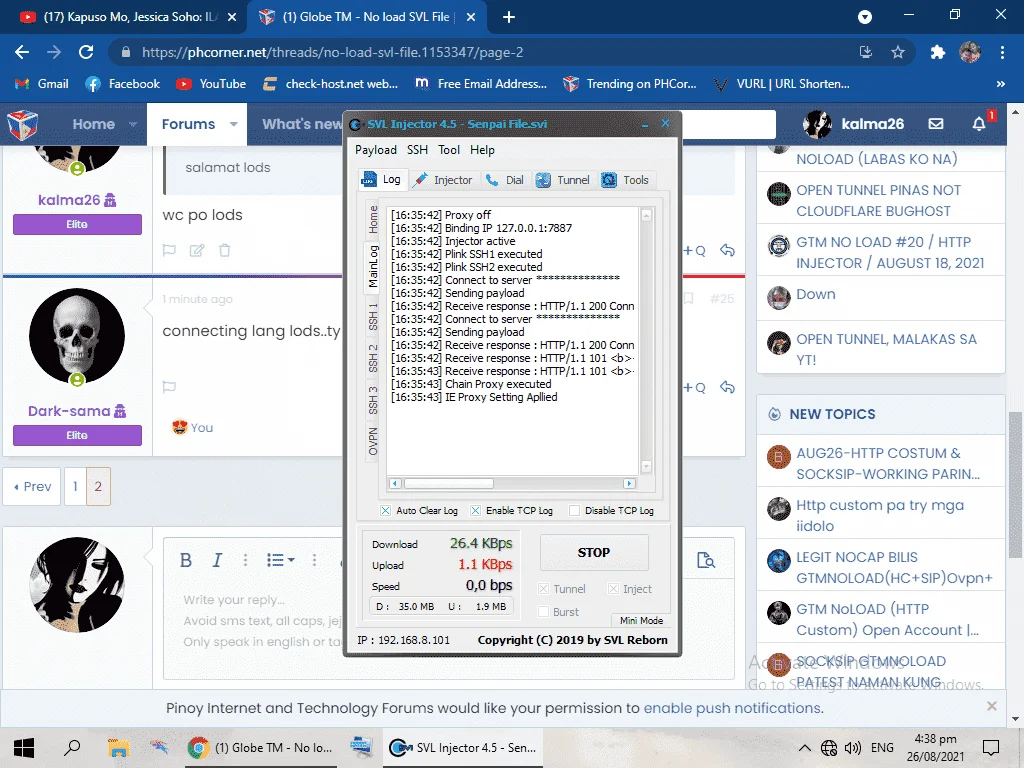
Task: Open the Payload menu
Action: (x=376, y=150)
